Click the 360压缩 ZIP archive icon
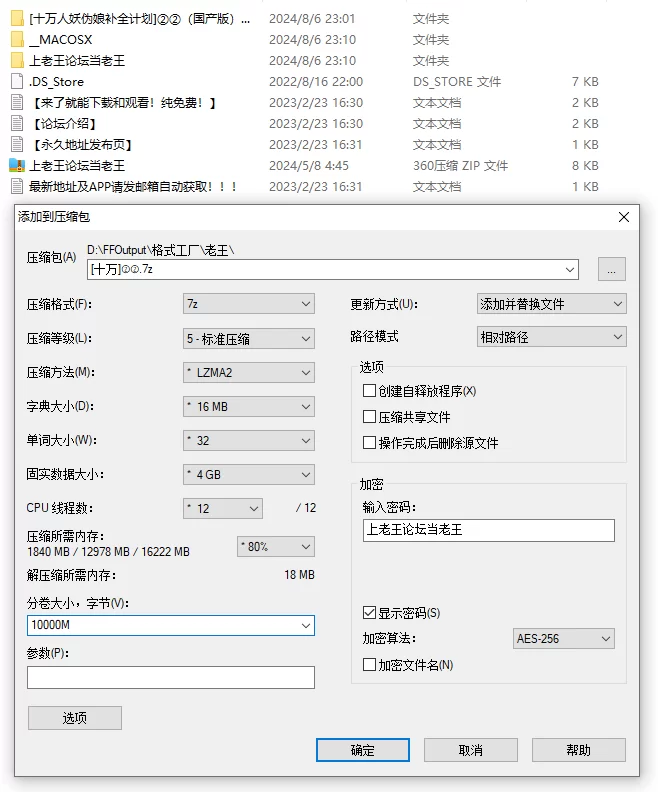 [x=17, y=166]
